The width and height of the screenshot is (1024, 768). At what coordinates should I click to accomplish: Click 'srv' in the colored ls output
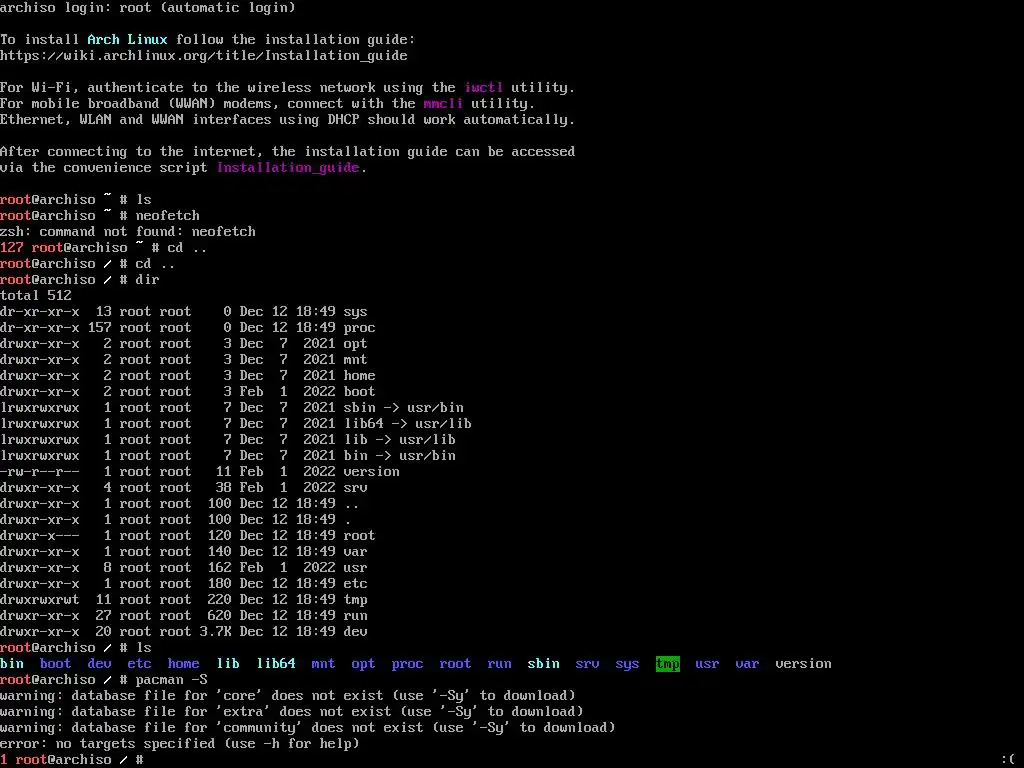[x=587, y=664]
